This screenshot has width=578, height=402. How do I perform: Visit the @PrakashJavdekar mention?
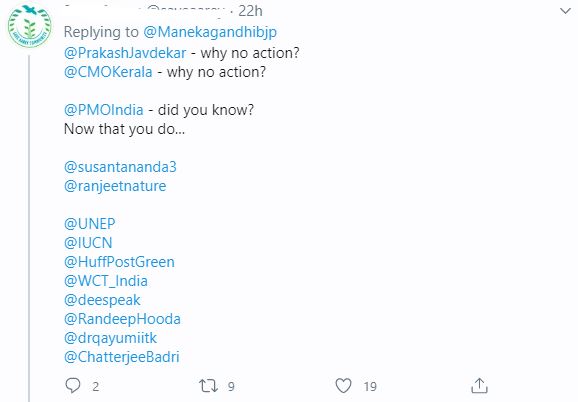pos(125,53)
